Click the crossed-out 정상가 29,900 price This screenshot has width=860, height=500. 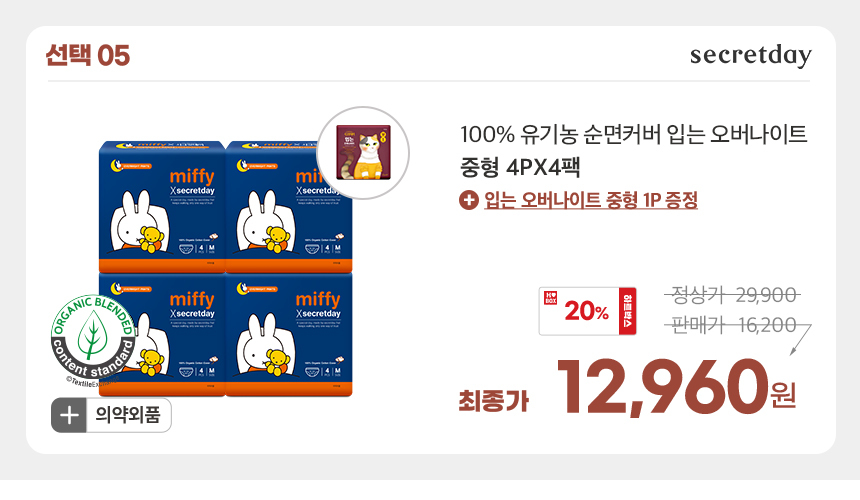point(733,296)
